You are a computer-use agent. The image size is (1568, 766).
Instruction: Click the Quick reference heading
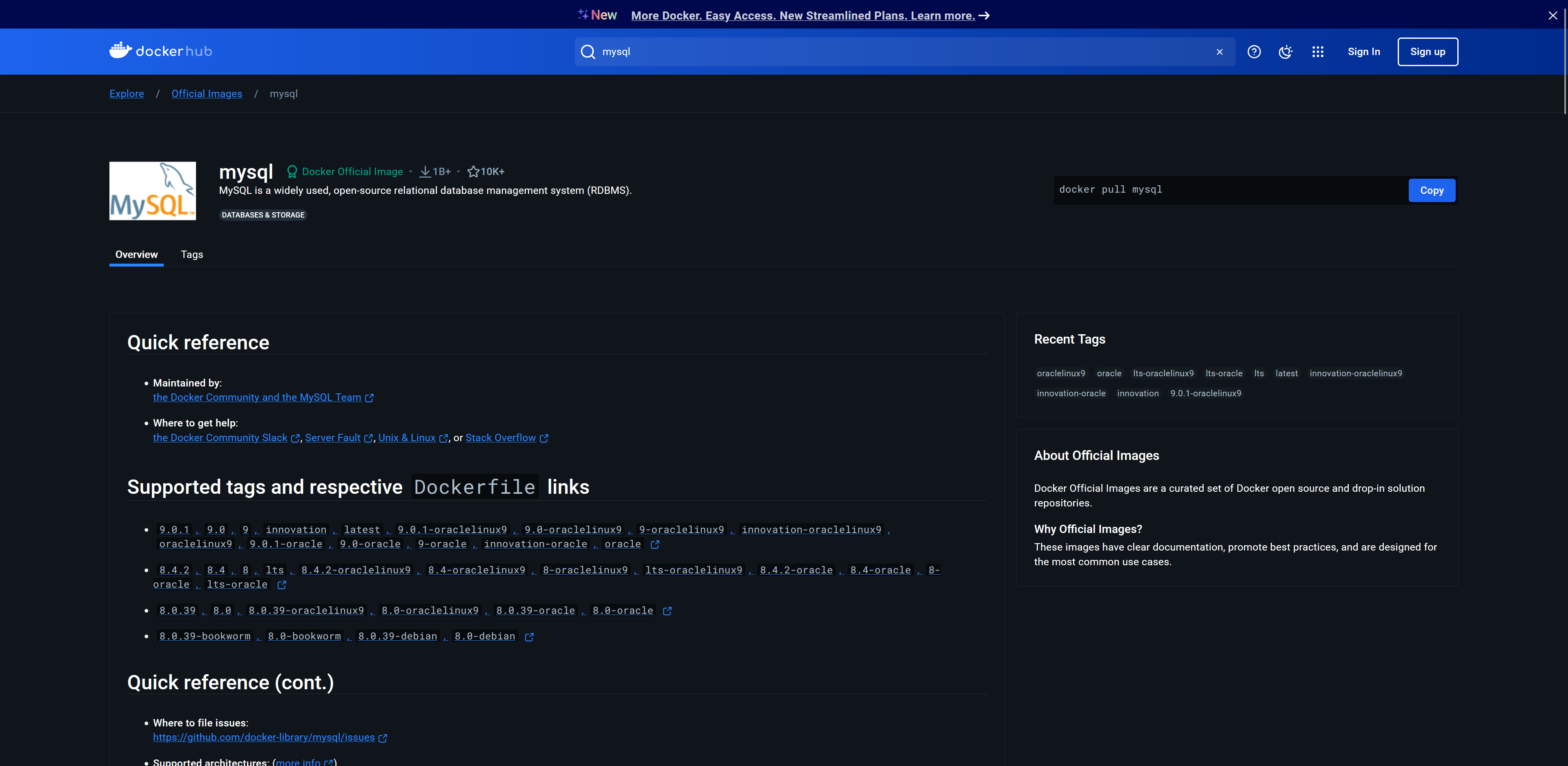coord(198,342)
